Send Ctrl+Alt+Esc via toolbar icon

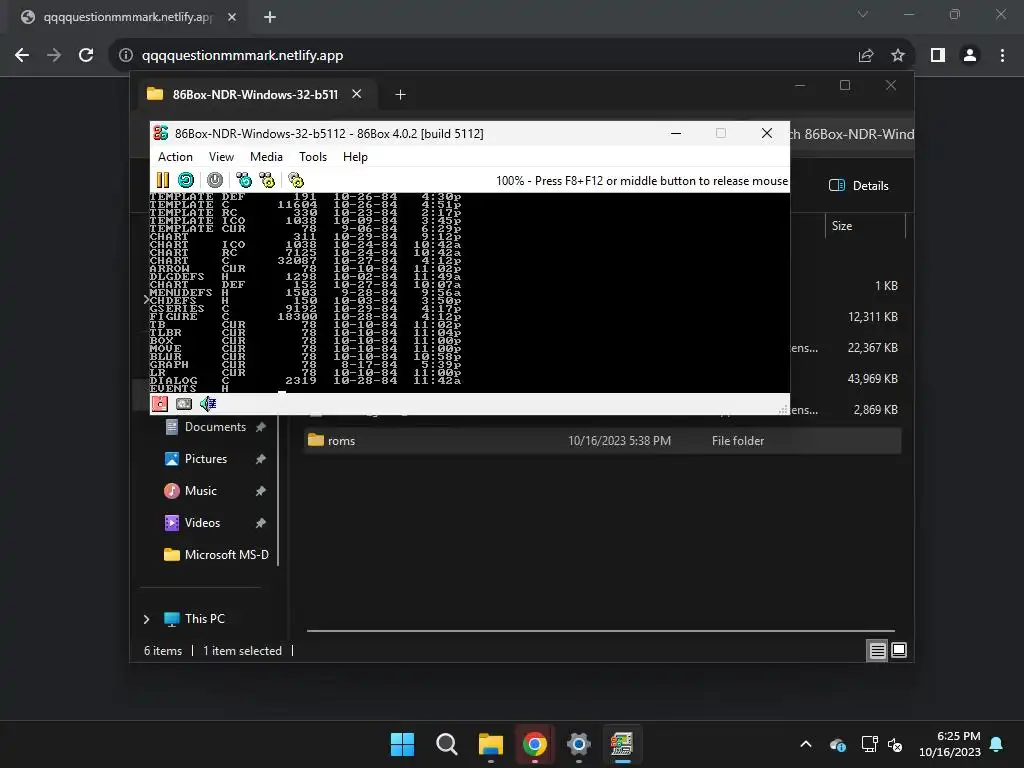click(x=267, y=180)
